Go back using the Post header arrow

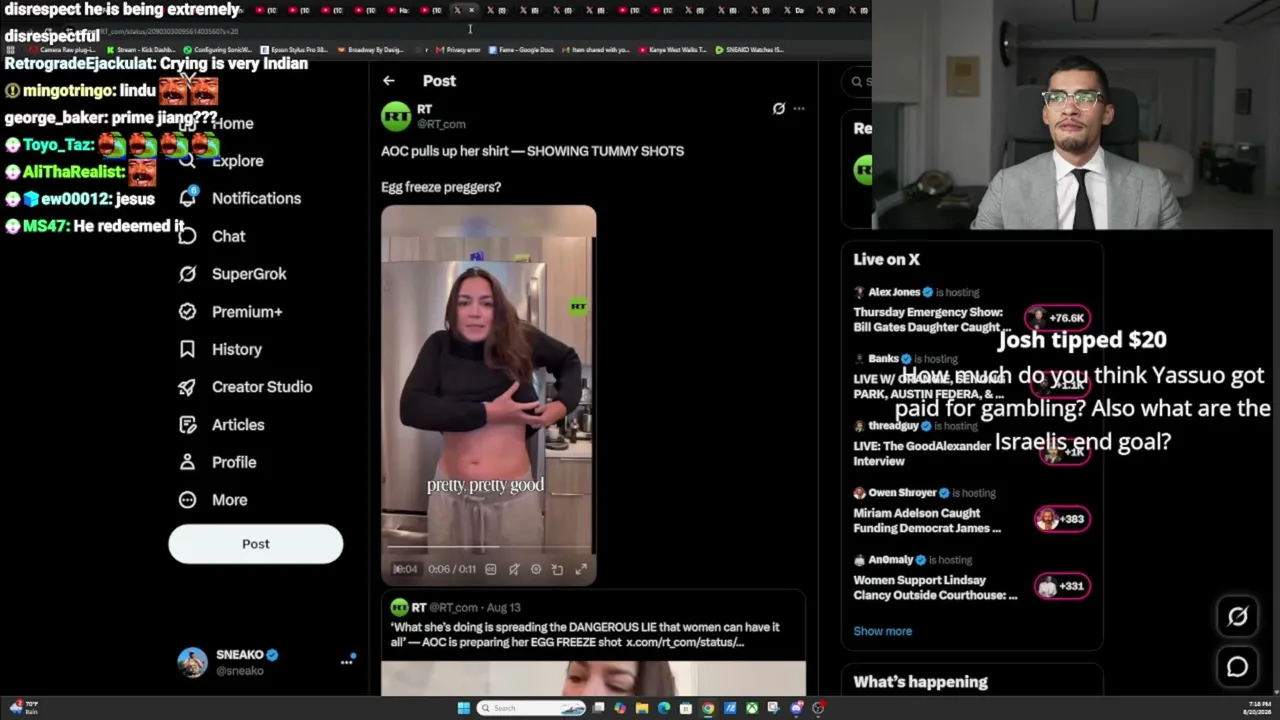tap(389, 81)
